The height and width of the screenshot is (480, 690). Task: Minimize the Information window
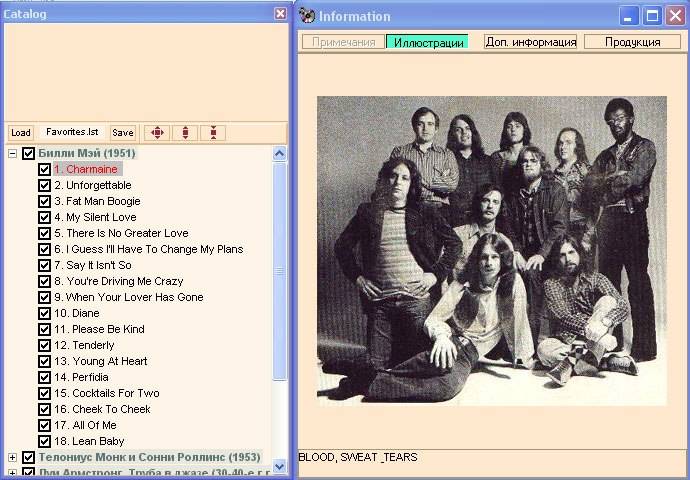click(628, 16)
